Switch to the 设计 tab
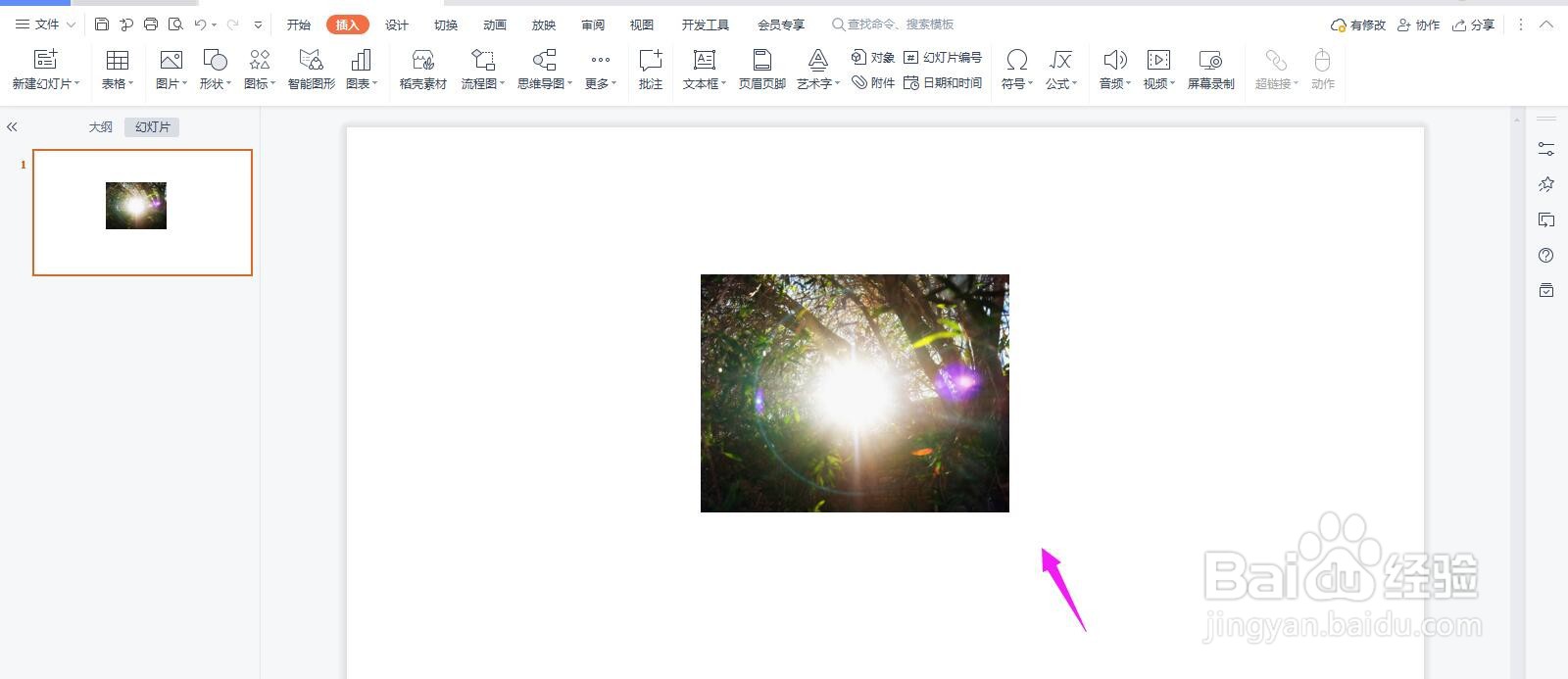 pyautogui.click(x=397, y=24)
